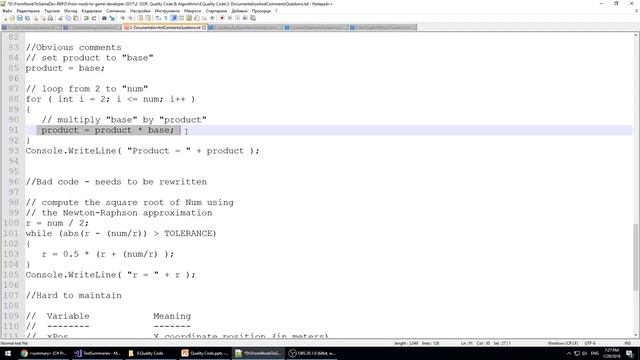This screenshot has width=640, height=360.
Task: Open the Кодировки menu
Action: click(91, 11)
